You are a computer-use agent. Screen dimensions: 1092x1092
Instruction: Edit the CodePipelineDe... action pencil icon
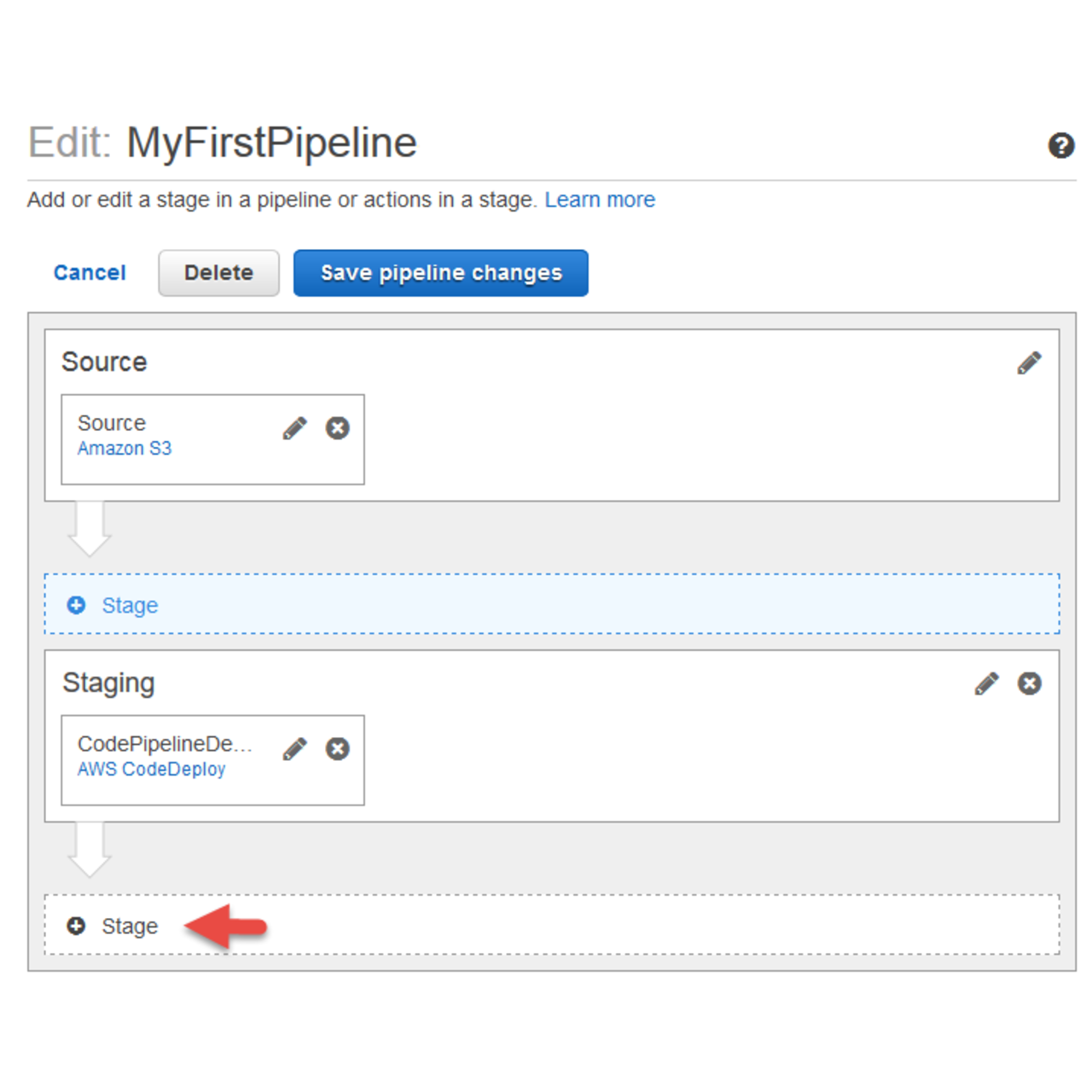pos(294,749)
